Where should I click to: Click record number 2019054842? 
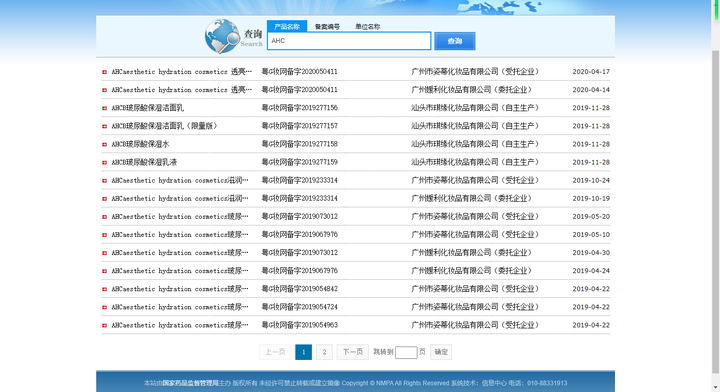click(299, 289)
